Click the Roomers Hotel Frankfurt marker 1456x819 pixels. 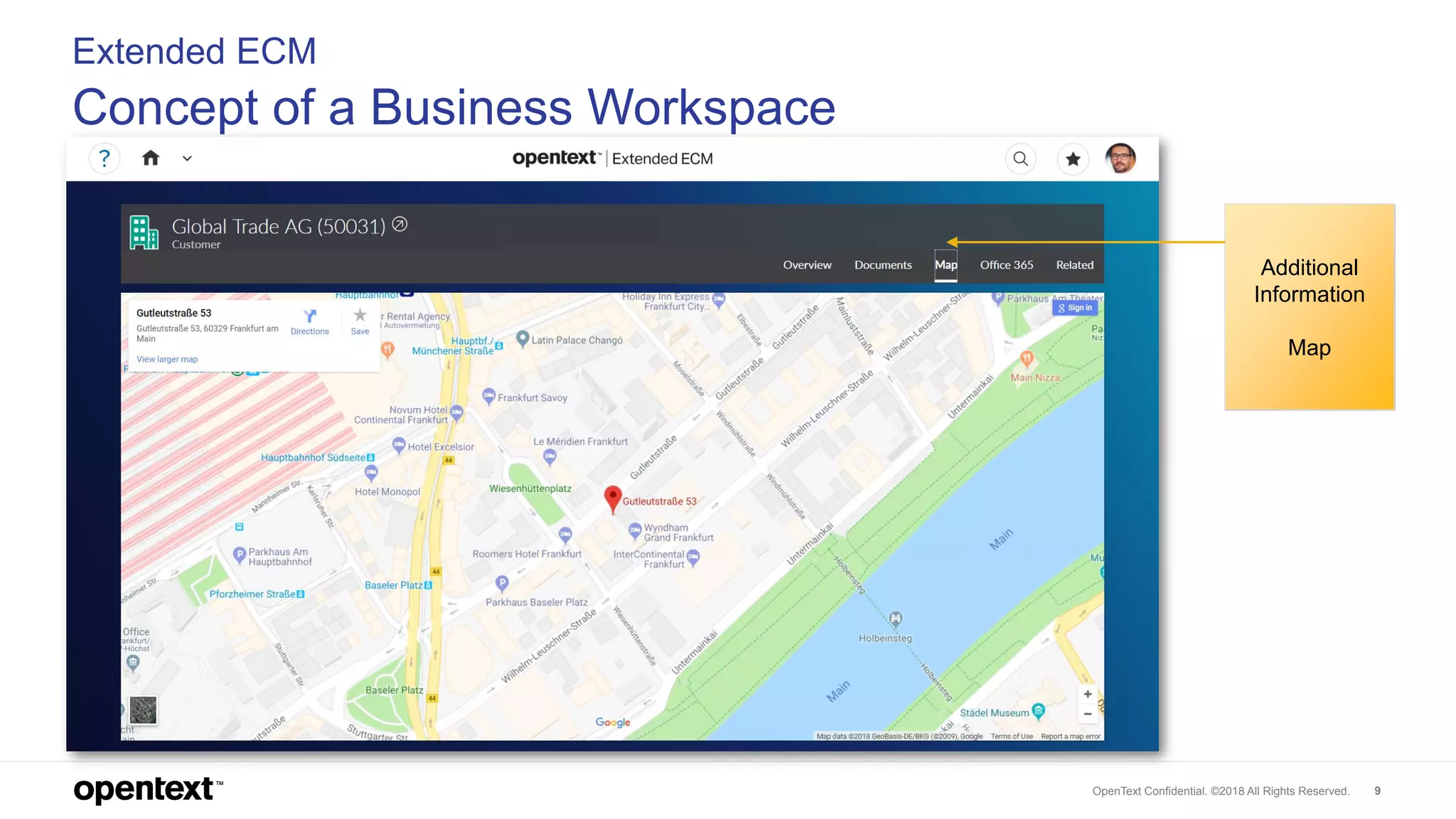[x=565, y=535]
